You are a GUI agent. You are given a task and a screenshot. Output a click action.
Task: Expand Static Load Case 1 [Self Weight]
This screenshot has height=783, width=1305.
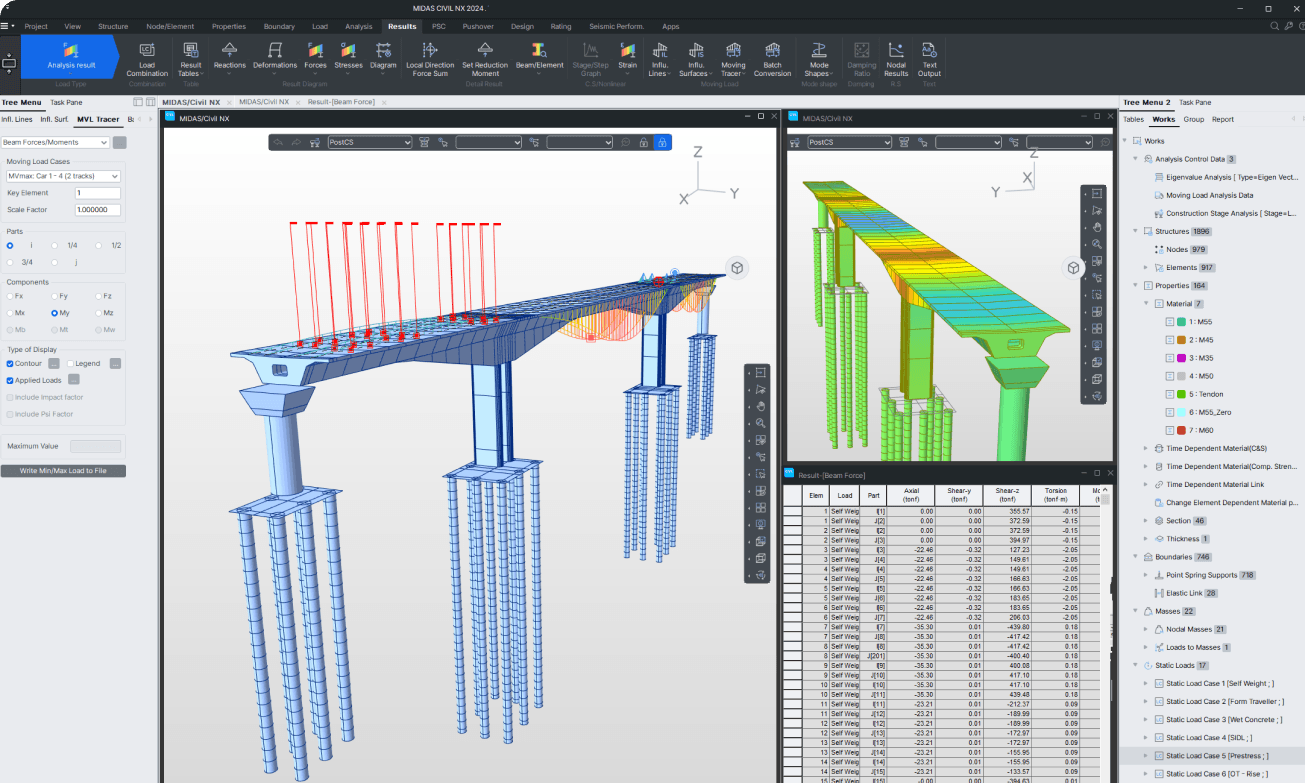pos(1146,684)
